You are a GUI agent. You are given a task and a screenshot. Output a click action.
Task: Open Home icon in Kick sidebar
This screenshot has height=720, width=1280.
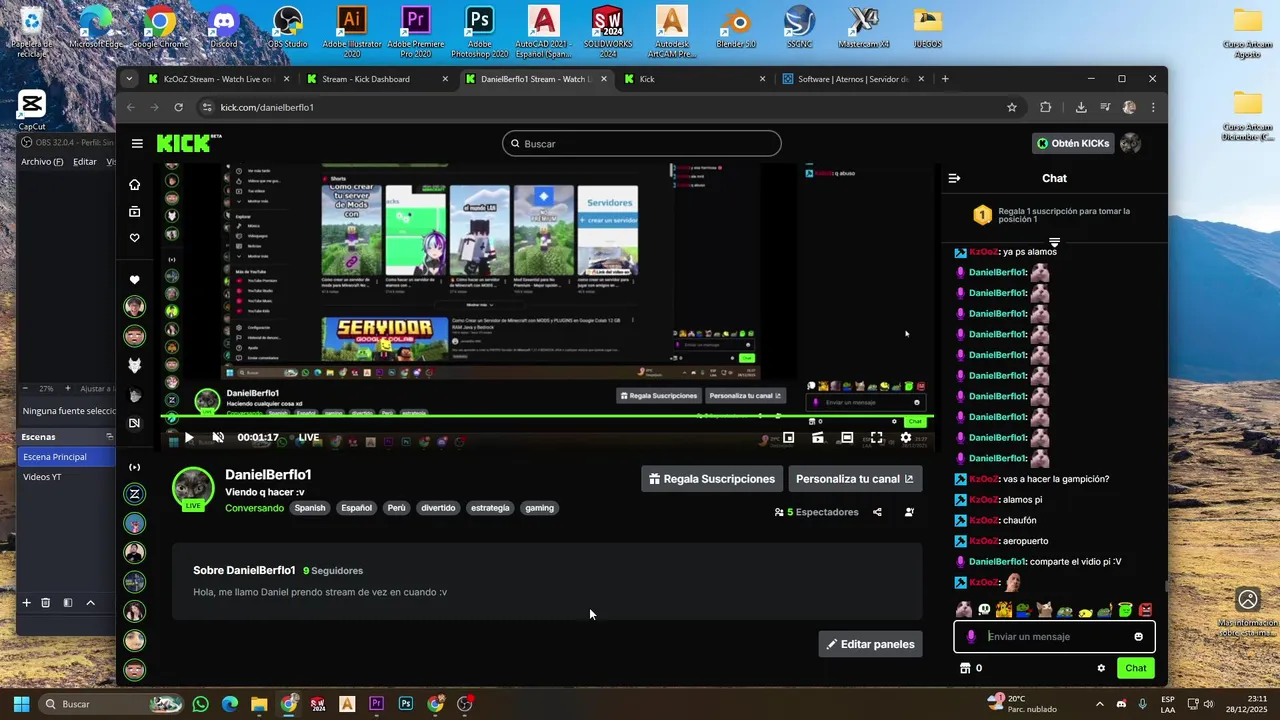click(x=135, y=185)
